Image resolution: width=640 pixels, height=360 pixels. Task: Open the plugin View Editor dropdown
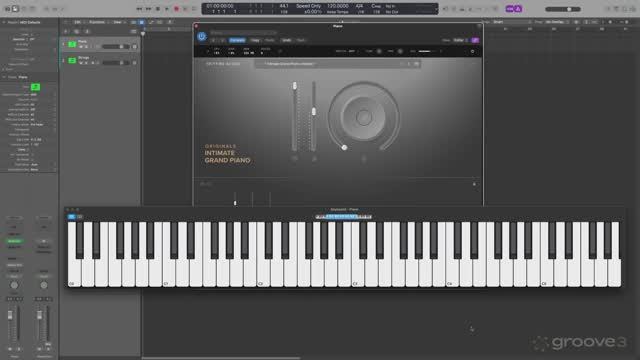[460, 40]
